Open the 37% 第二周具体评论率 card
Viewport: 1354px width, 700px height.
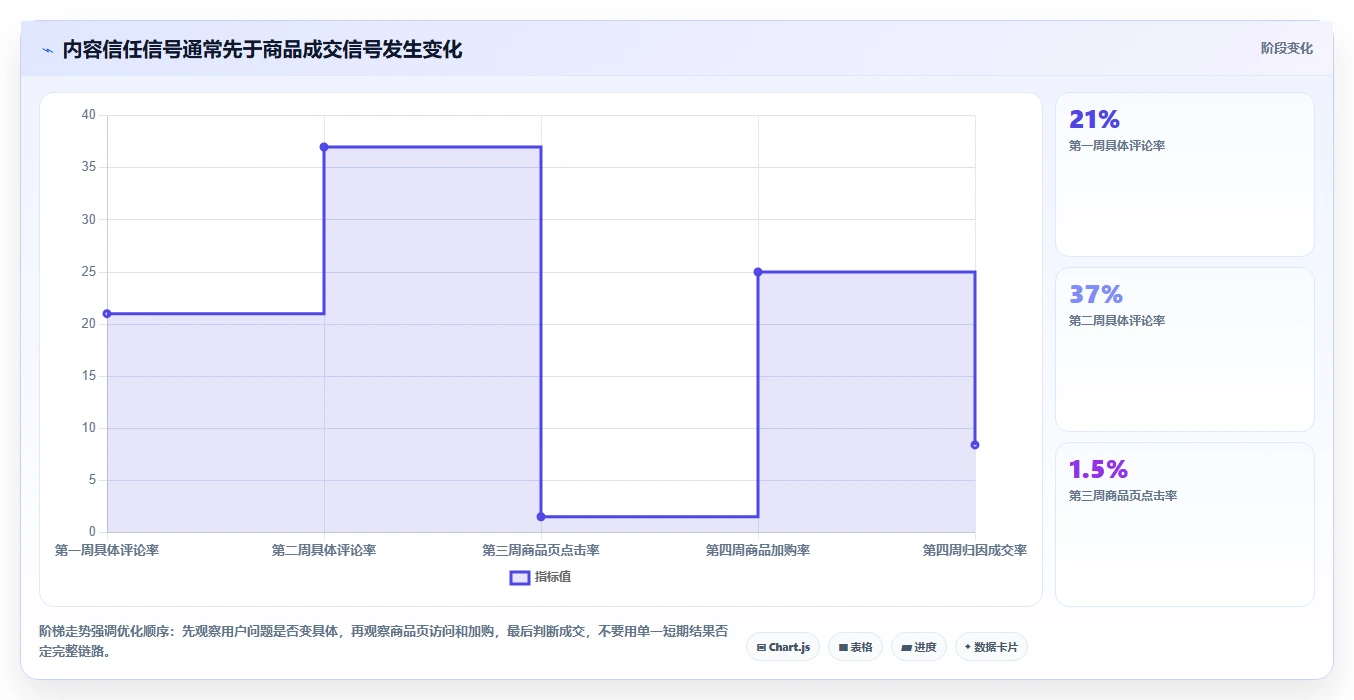(1184, 349)
